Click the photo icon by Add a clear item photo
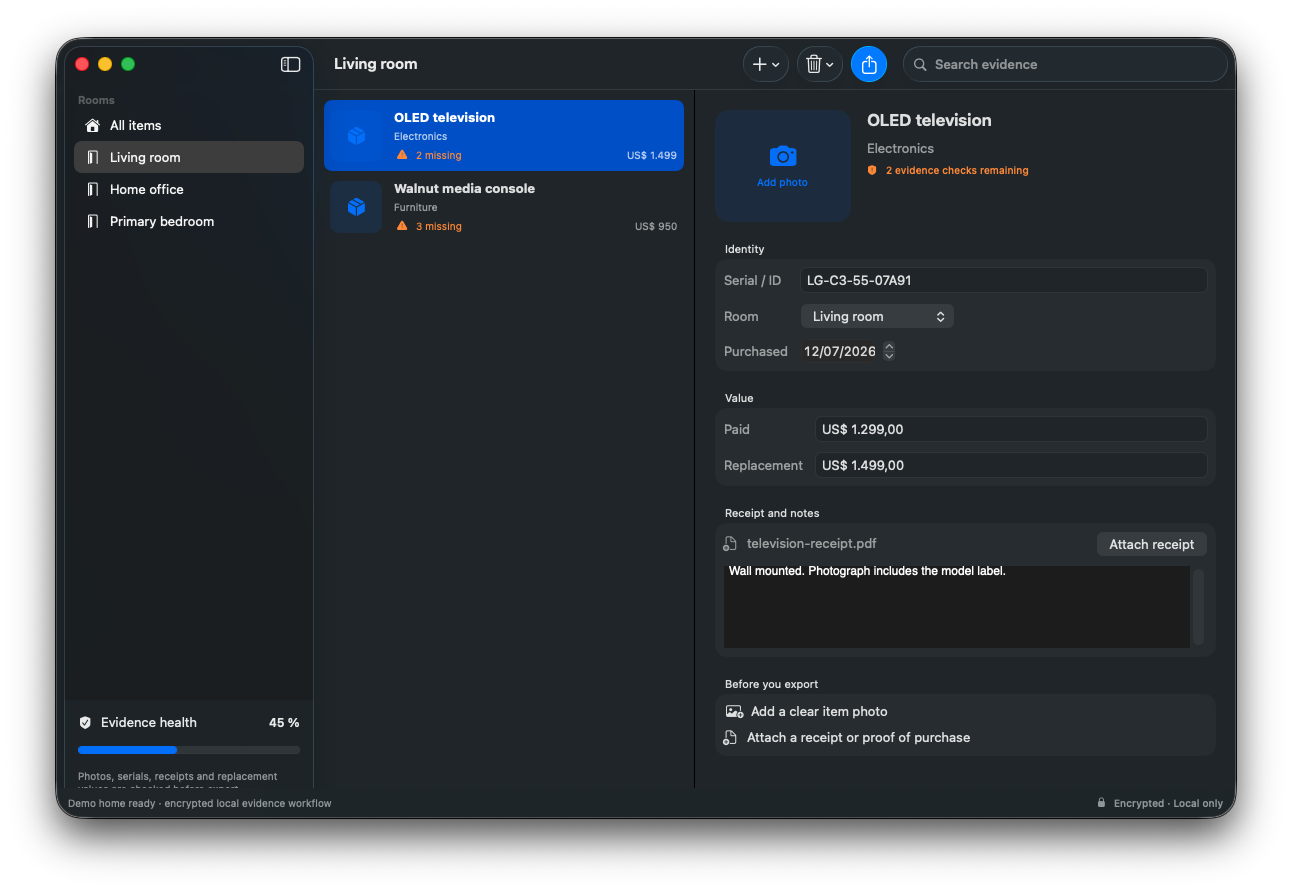This screenshot has width=1292, height=892. pos(734,711)
